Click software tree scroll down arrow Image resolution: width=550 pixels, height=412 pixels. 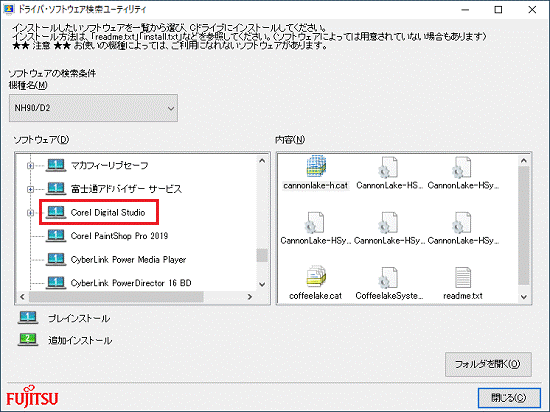click(x=262, y=284)
